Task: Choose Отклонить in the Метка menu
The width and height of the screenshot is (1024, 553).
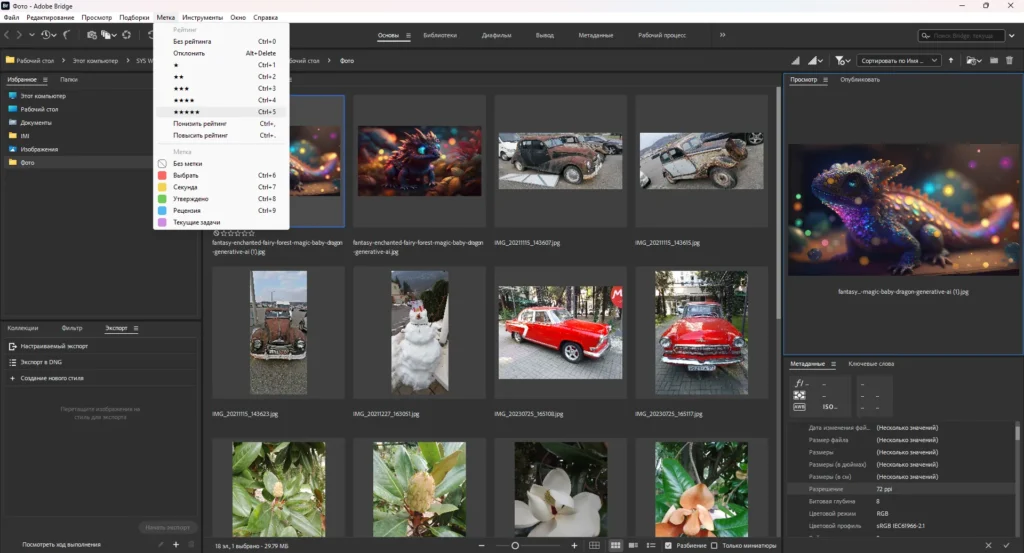Action: point(221,53)
